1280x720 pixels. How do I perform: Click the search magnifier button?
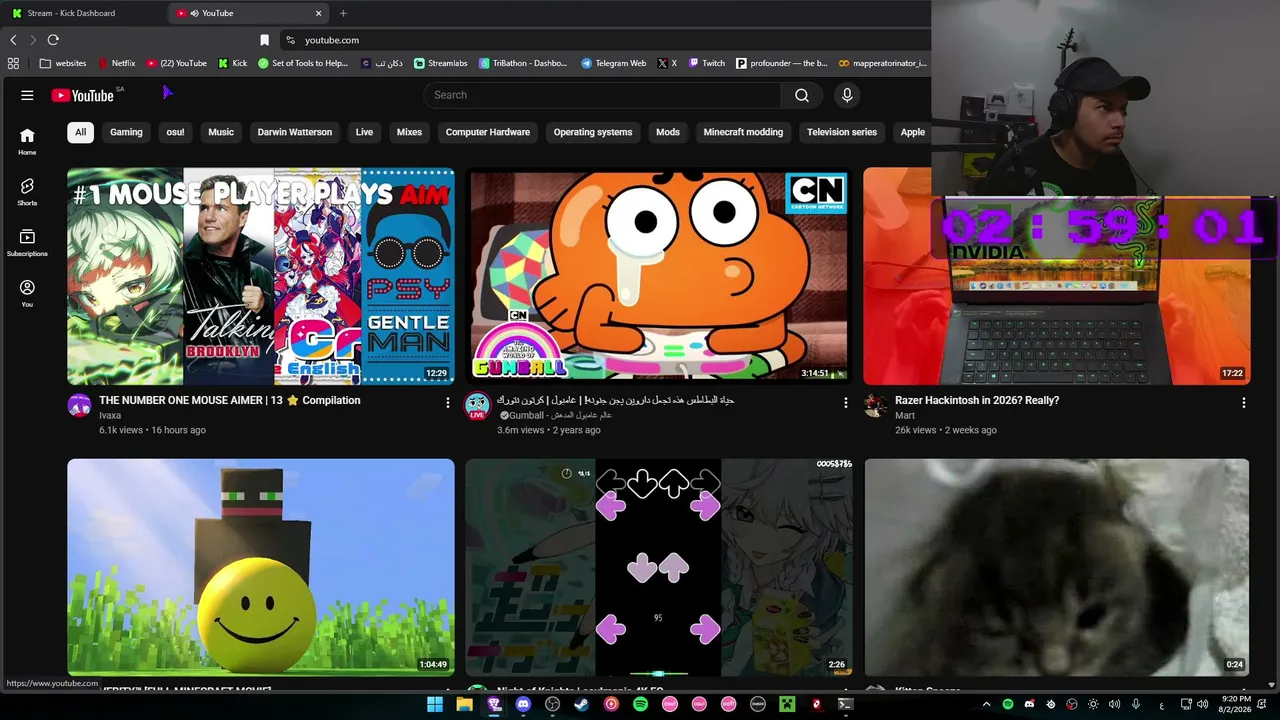(801, 95)
